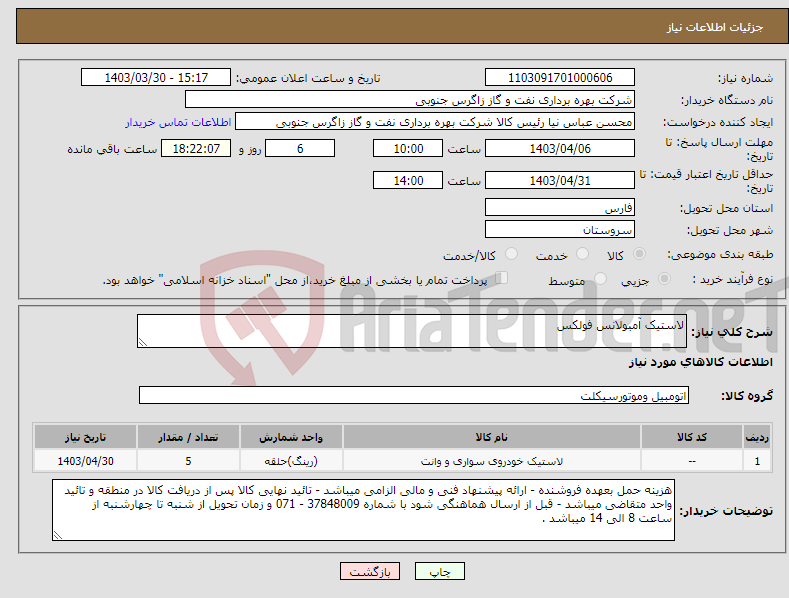Click the اطلاعات کالاهای مورد نیاز section heading
Viewport: 789px width, 598px height.
click(x=700, y=362)
